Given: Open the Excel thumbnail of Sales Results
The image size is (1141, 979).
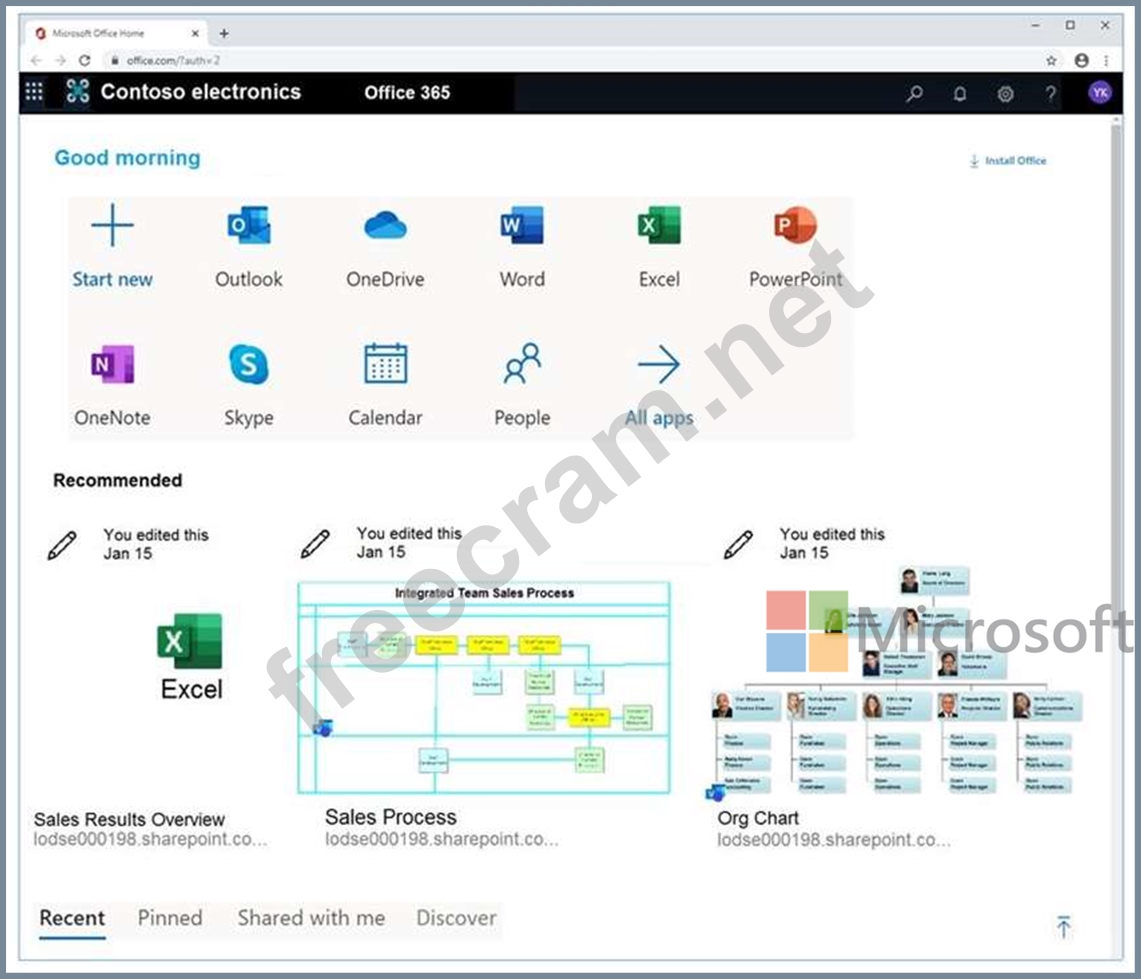Looking at the screenshot, I should coord(191,657).
